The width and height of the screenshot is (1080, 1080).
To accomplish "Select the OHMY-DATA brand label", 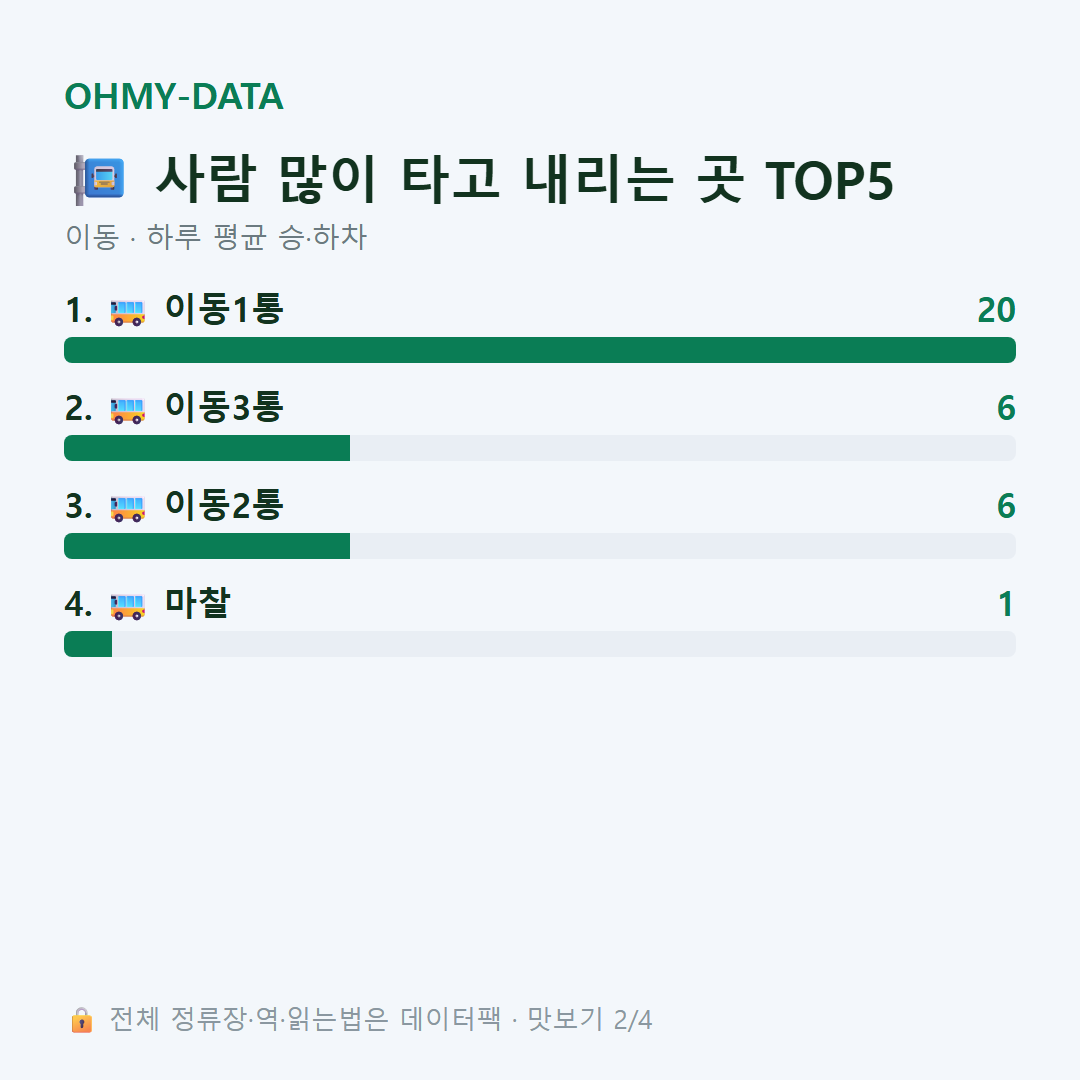I will point(174,96).
